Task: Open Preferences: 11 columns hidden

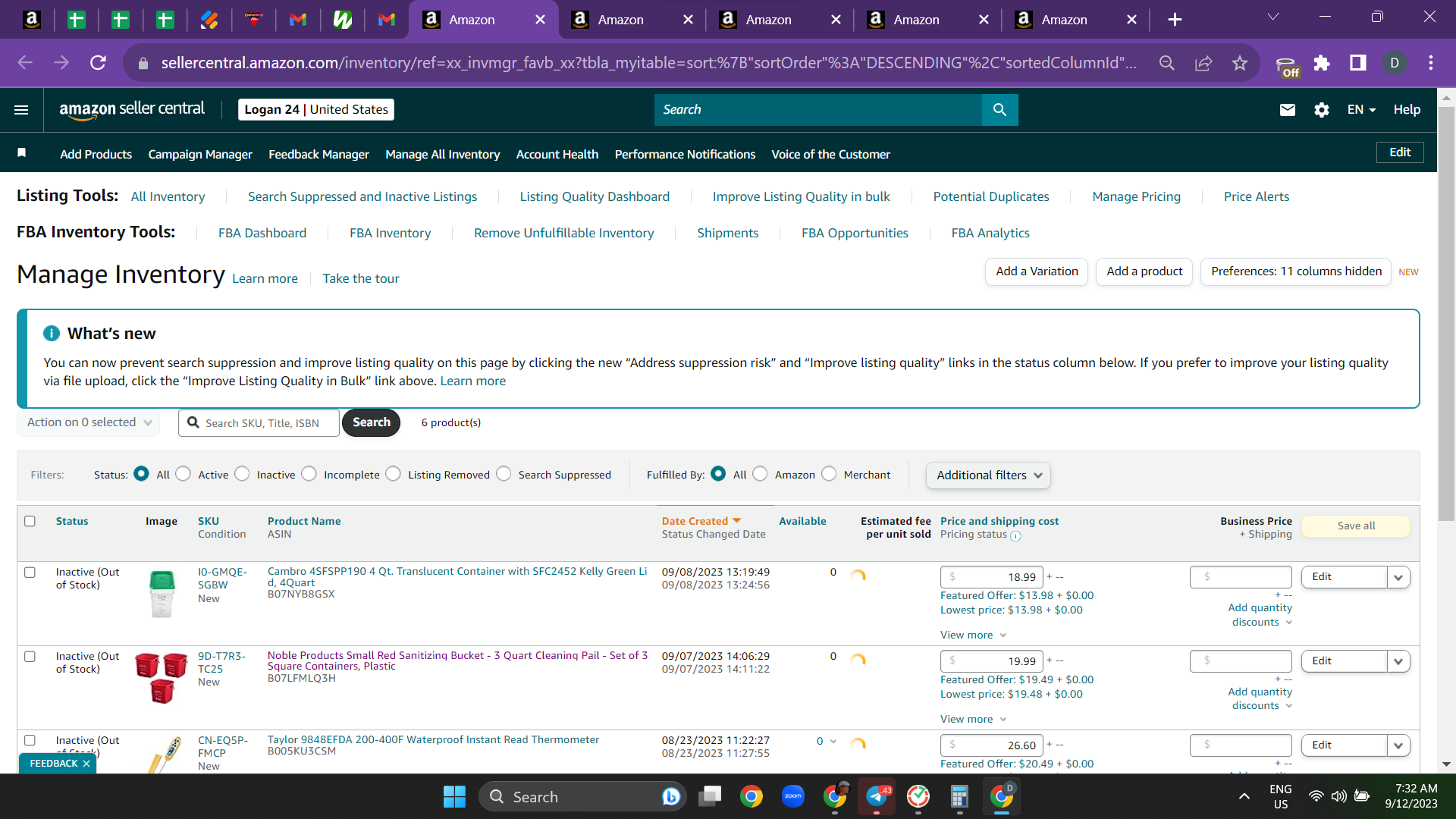Action: pos(1296,271)
